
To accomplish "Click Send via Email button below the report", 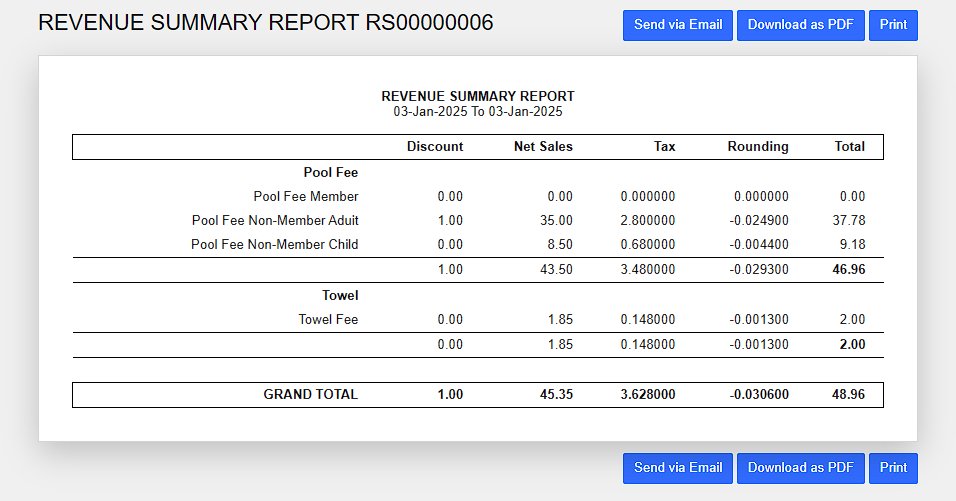I will [677, 468].
